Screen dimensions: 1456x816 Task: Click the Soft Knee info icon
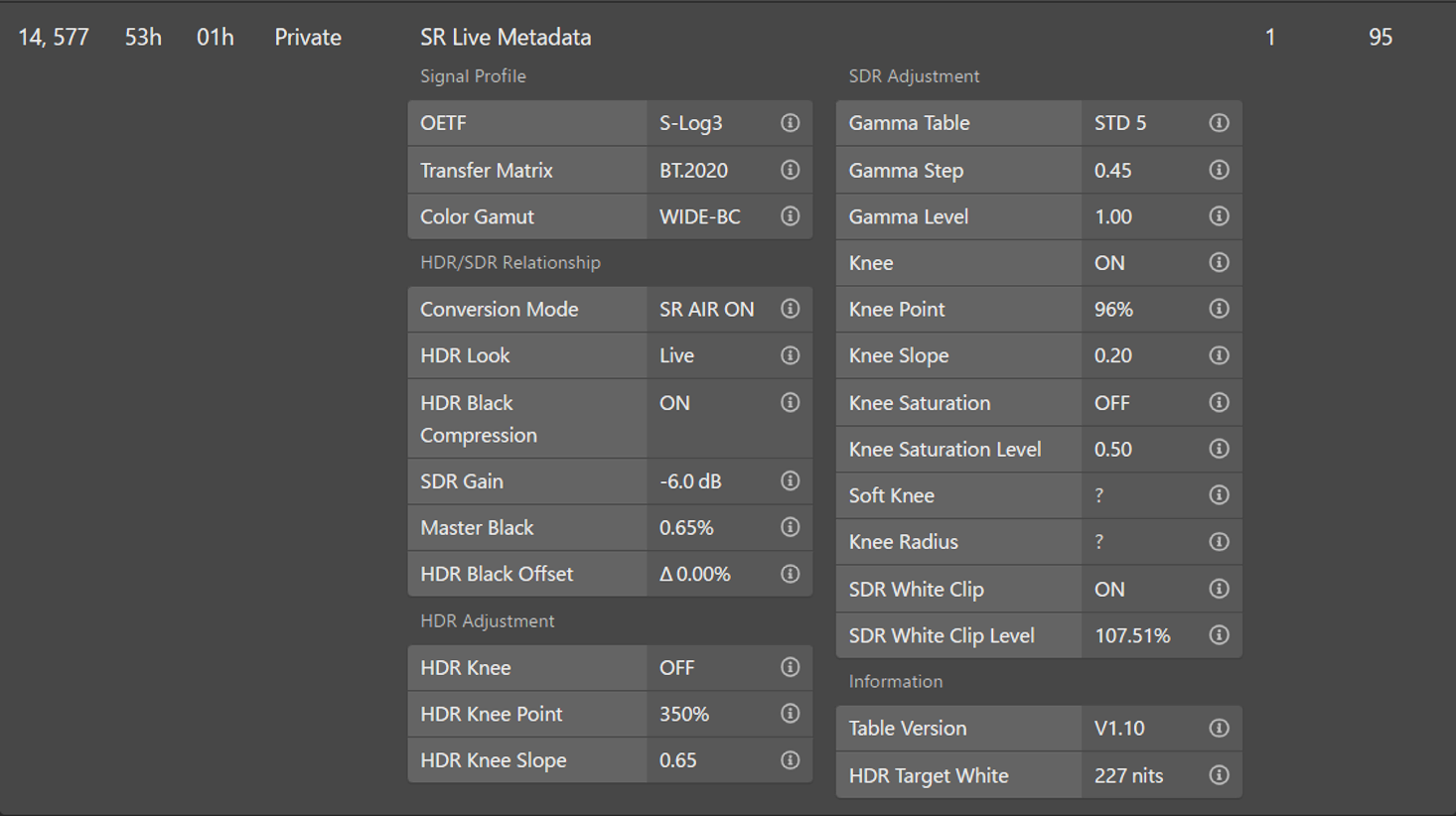1219,495
